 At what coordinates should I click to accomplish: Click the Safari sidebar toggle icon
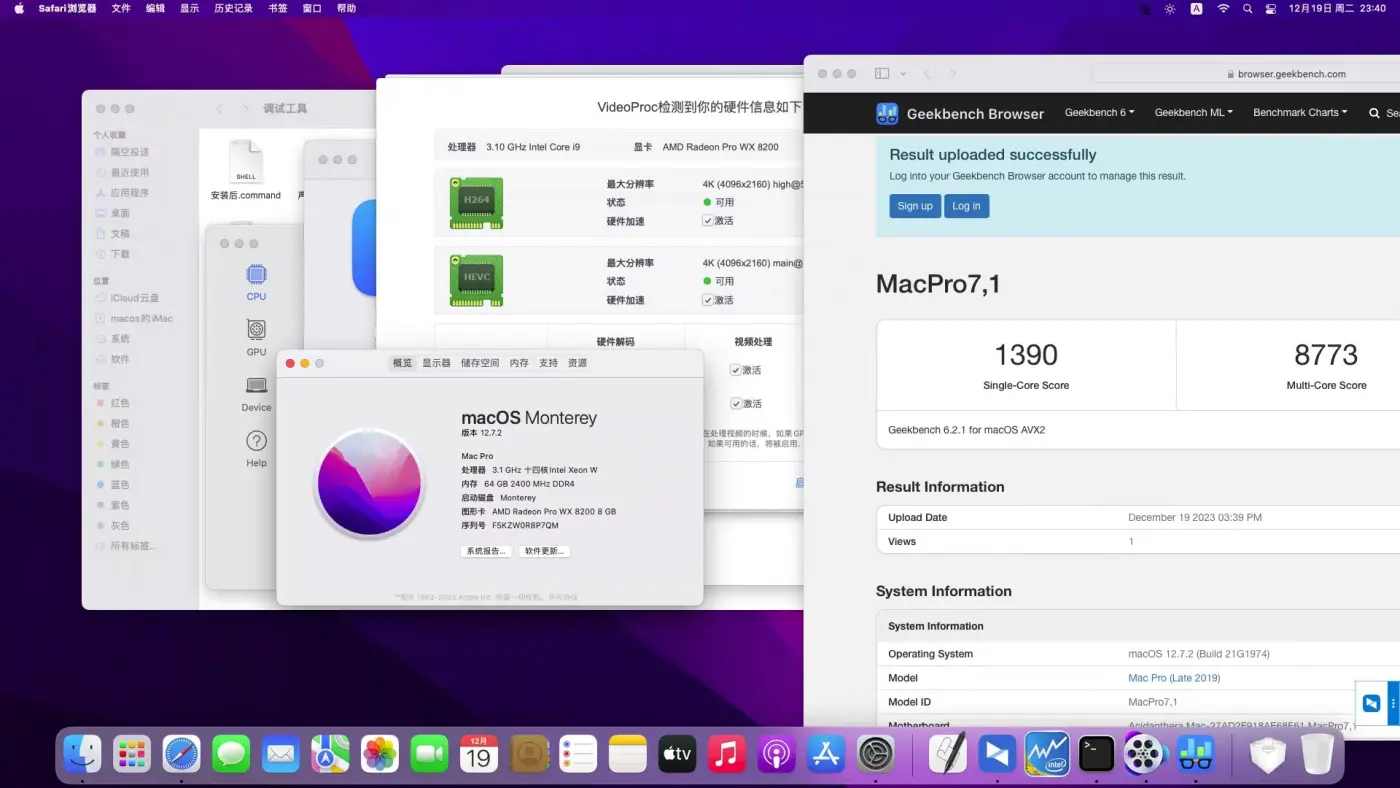[x=882, y=74]
